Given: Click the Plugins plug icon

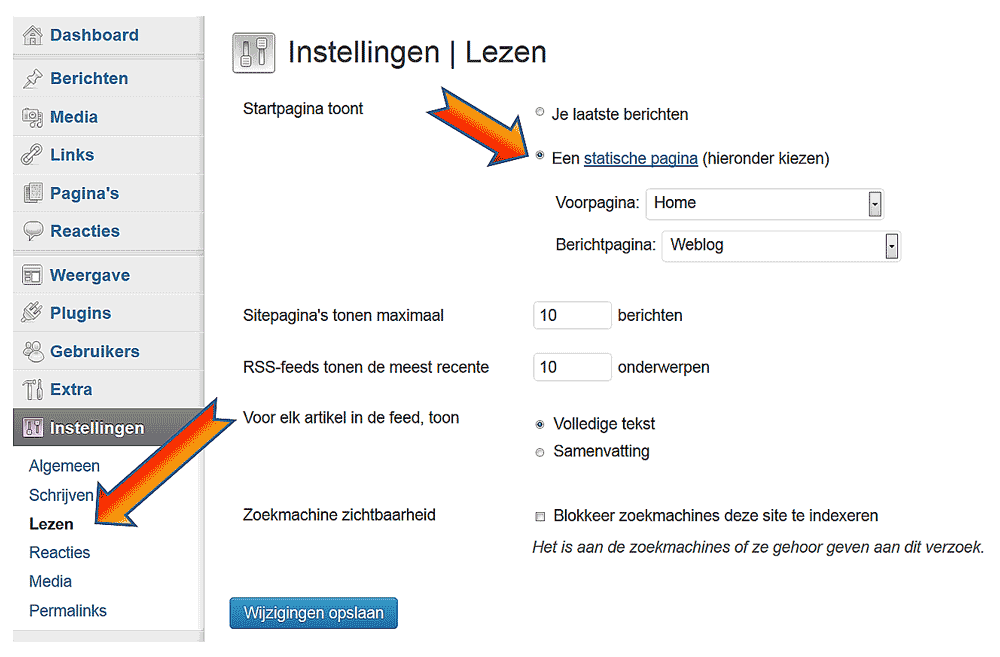Looking at the screenshot, I should 33,313.
